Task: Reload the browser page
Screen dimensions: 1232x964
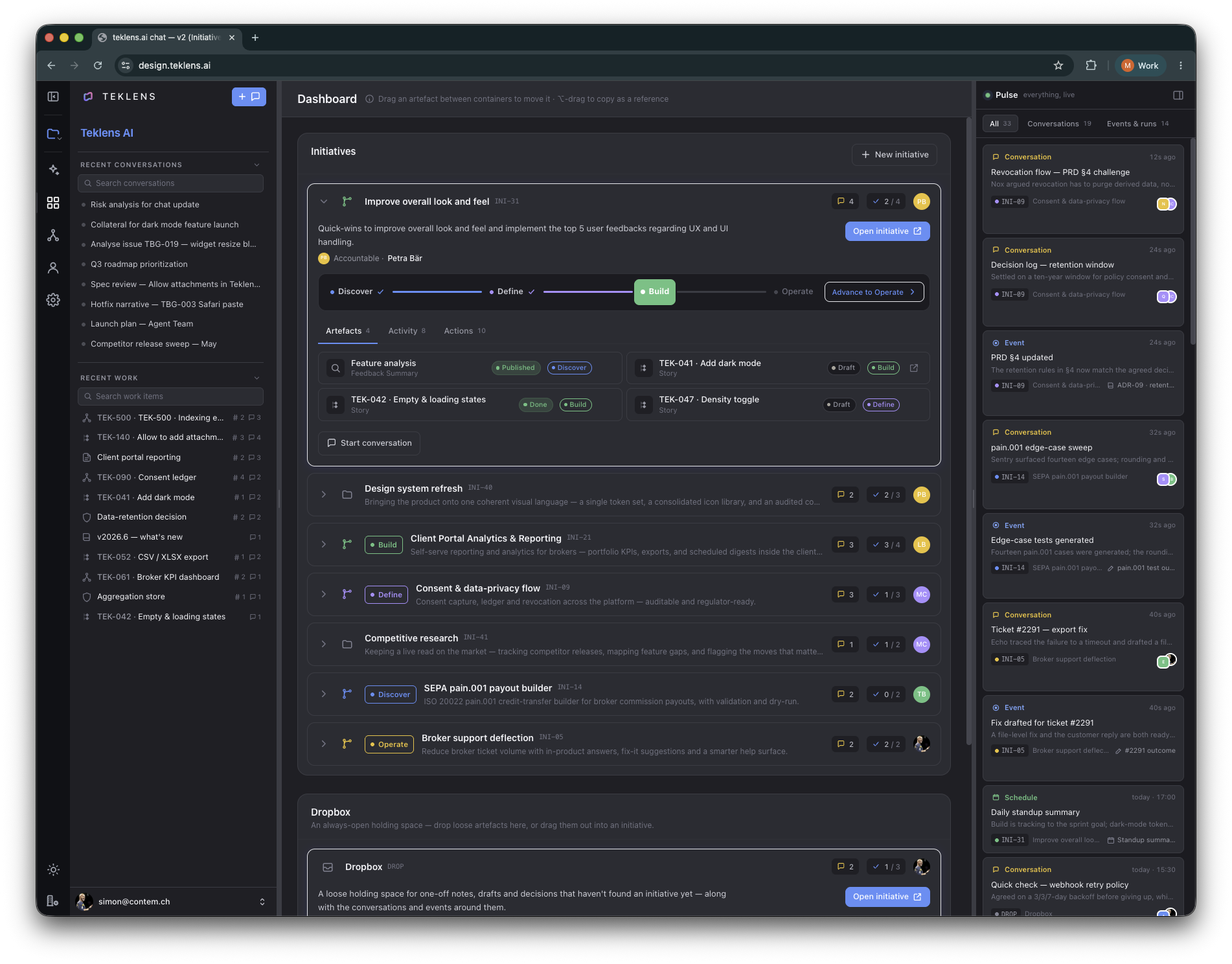Action: (98, 65)
